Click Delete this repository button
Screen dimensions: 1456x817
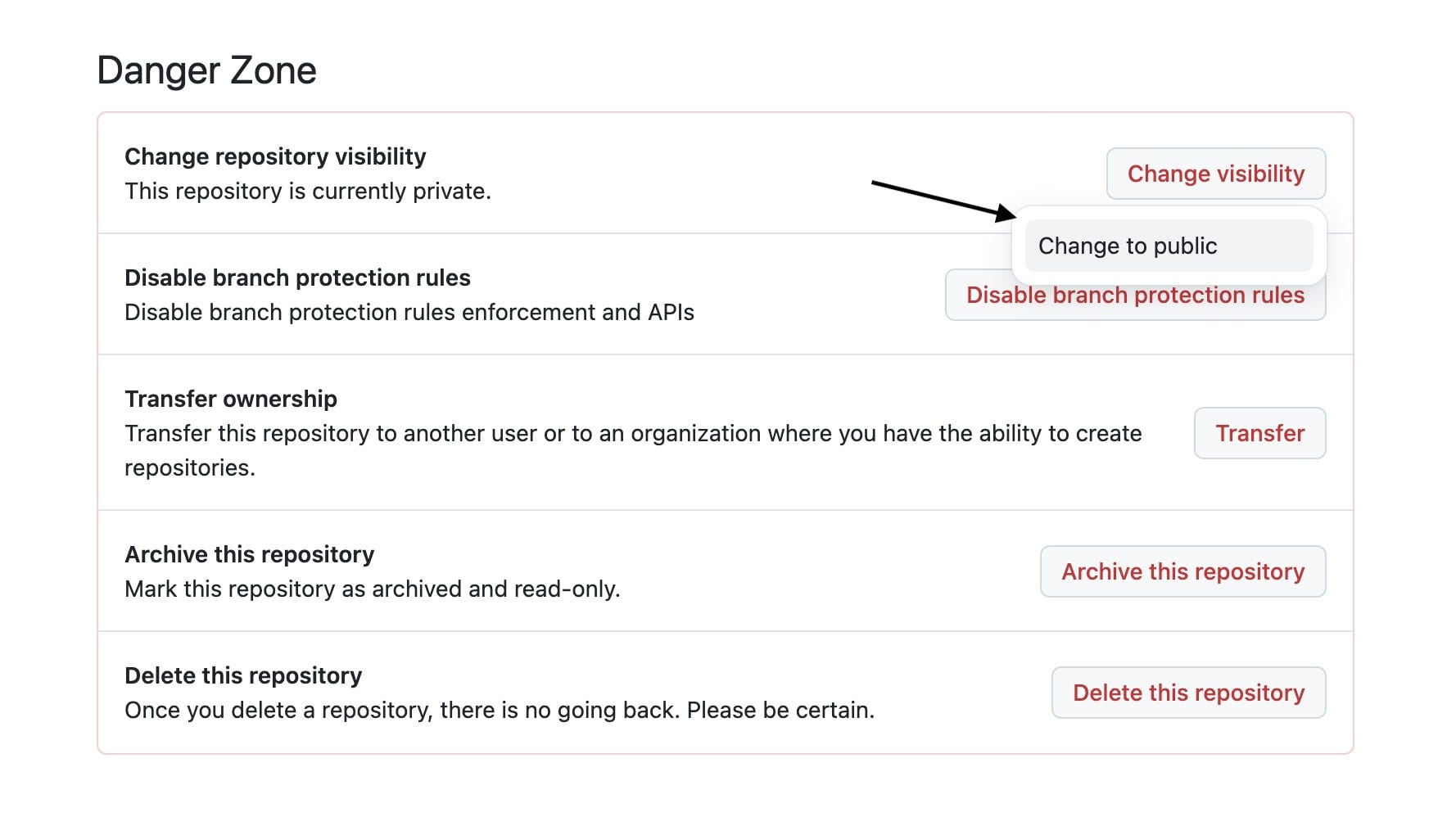pyautogui.click(x=1188, y=693)
